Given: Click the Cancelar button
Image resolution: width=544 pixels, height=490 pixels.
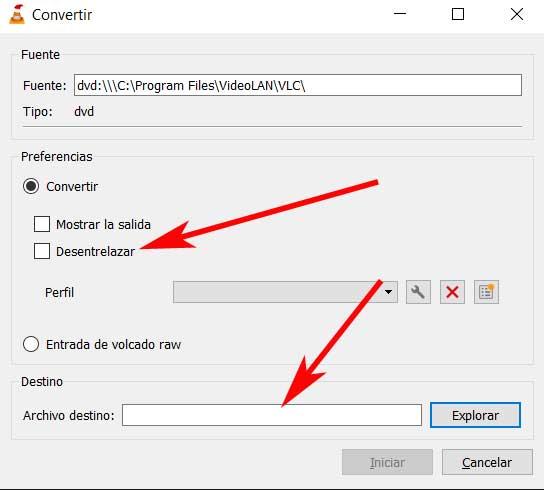Looking at the screenshot, I should [487, 462].
